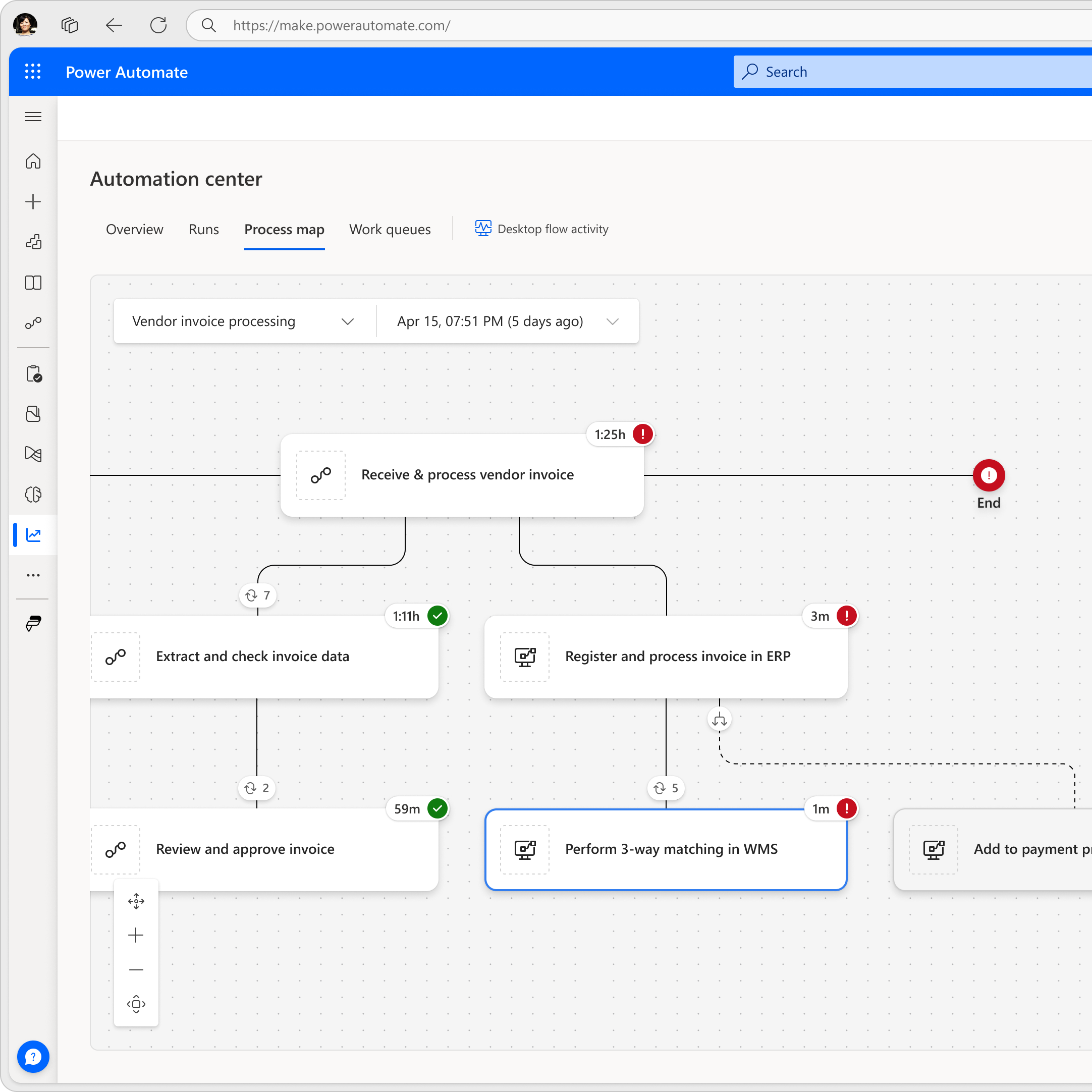Select Review and approve invoice node
This screenshot has width=1092, height=1092.
click(x=264, y=849)
